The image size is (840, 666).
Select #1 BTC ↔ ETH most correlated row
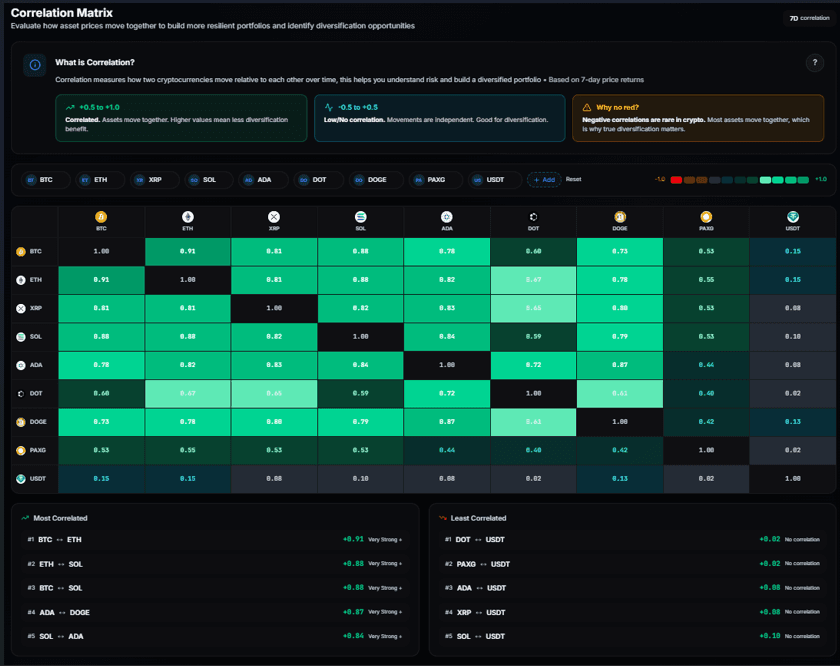[x=215, y=540]
